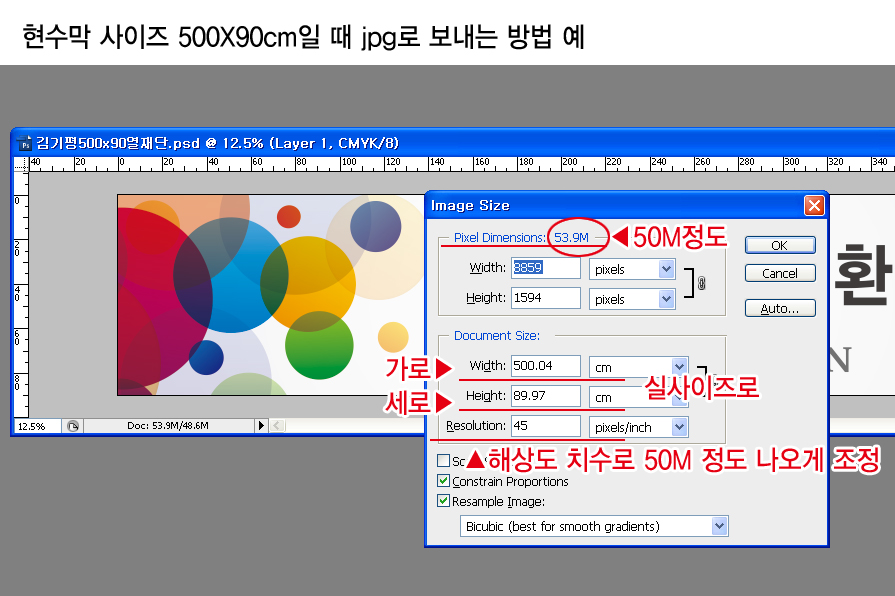
Task: Click the horizontal ruler at mark 100
Action: 349,164
